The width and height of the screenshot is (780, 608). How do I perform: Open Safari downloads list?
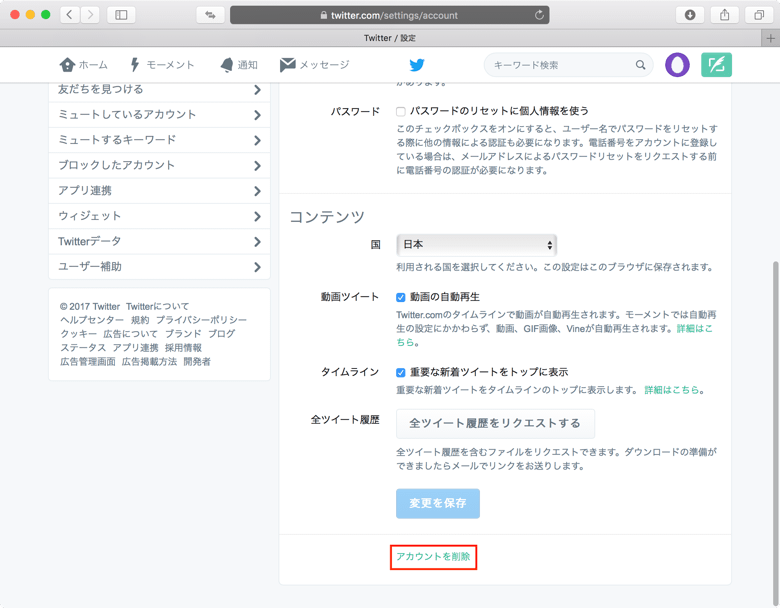(689, 15)
